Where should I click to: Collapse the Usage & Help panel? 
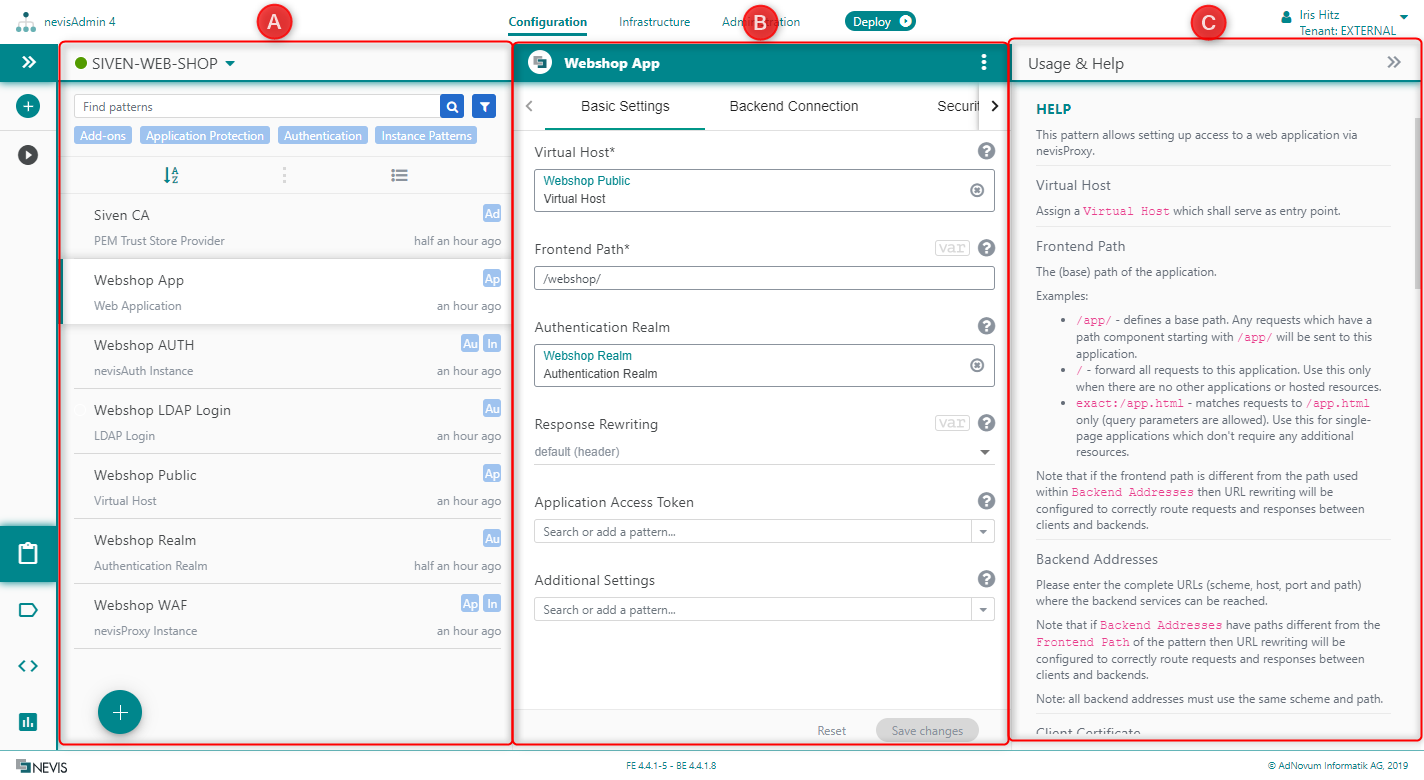point(1394,62)
